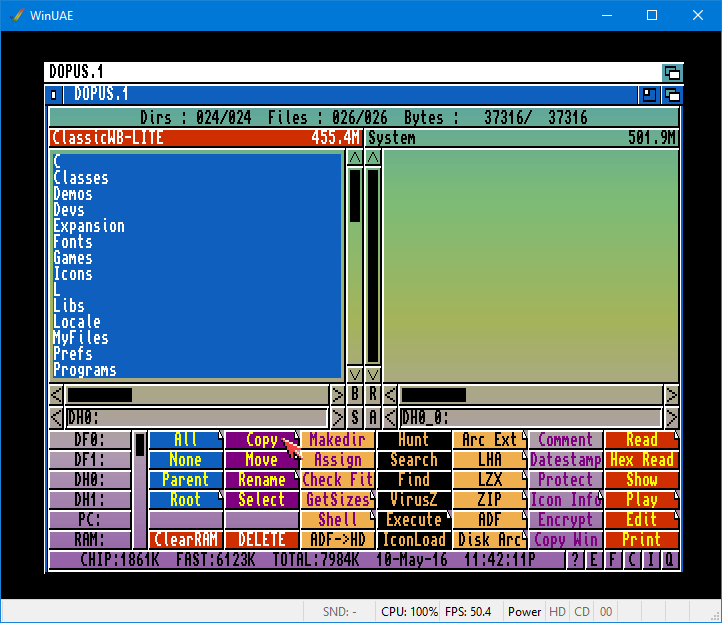The width and height of the screenshot is (722, 623).
Task: Click the Q quit button in bottom bar
Action: [x=669, y=559]
